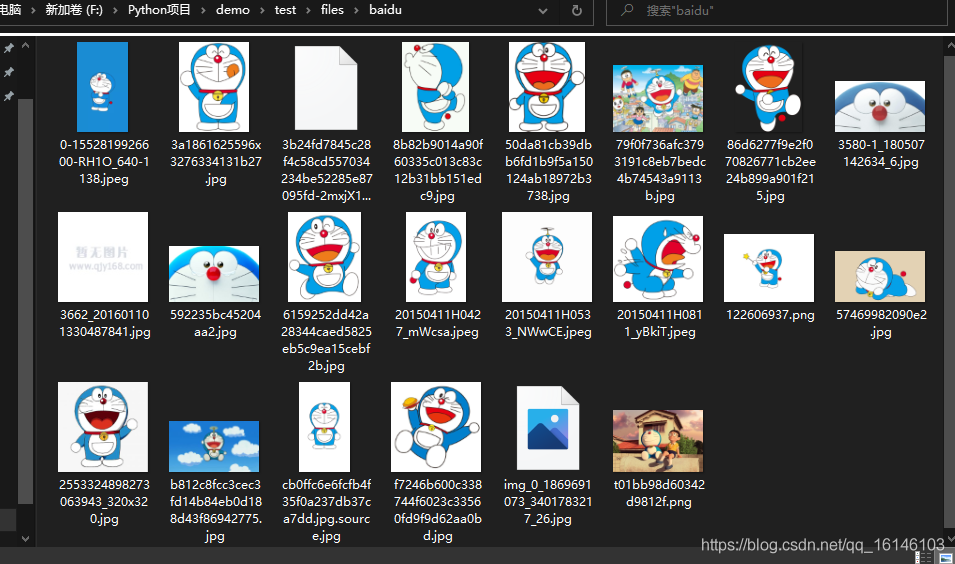
Task: Go to test folder in breadcrumb
Action: click(285, 10)
